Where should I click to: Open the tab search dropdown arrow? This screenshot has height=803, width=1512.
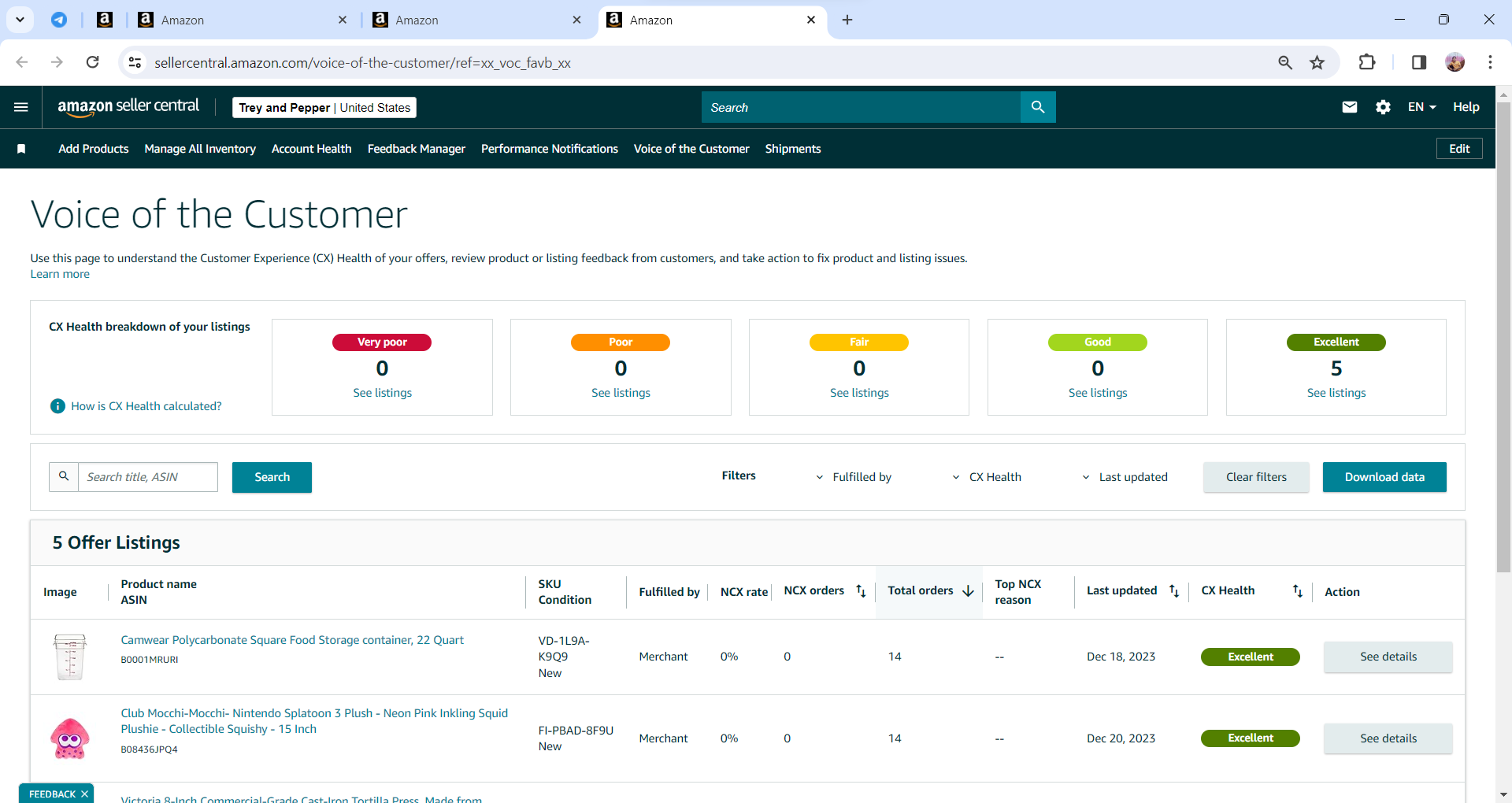(20, 20)
